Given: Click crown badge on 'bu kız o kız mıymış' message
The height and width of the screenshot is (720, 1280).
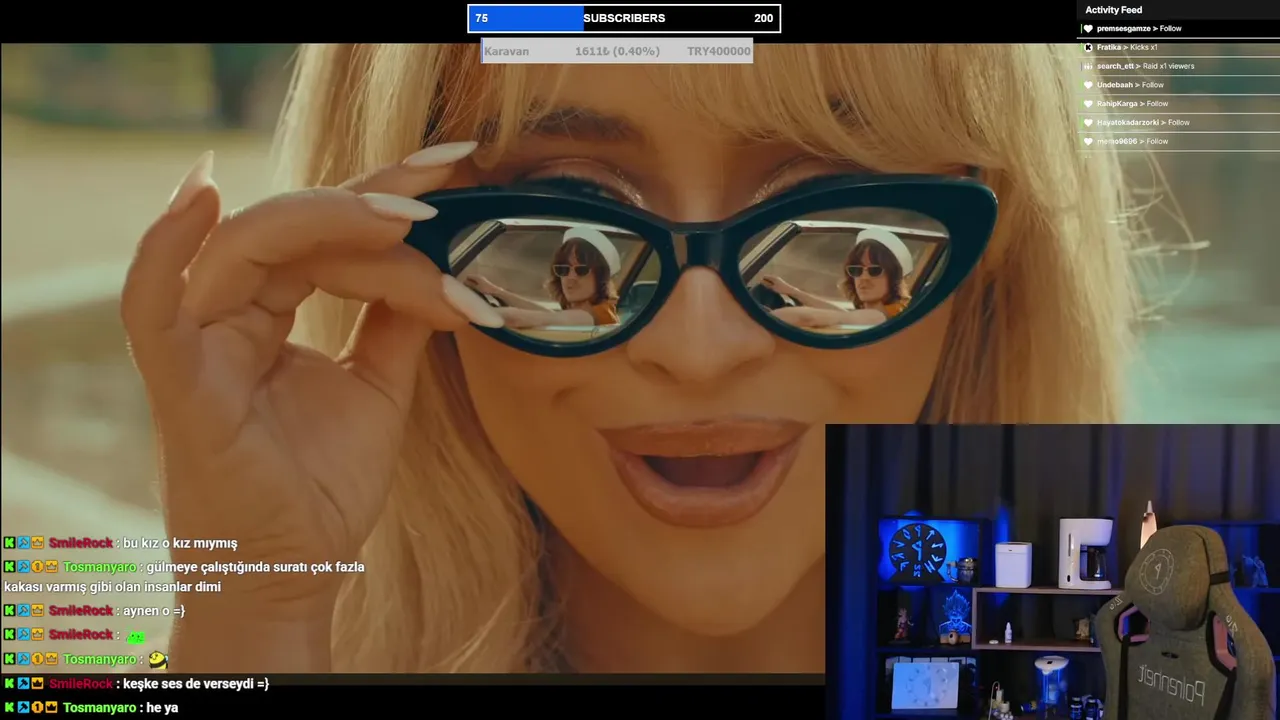Looking at the screenshot, I should point(37,543).
